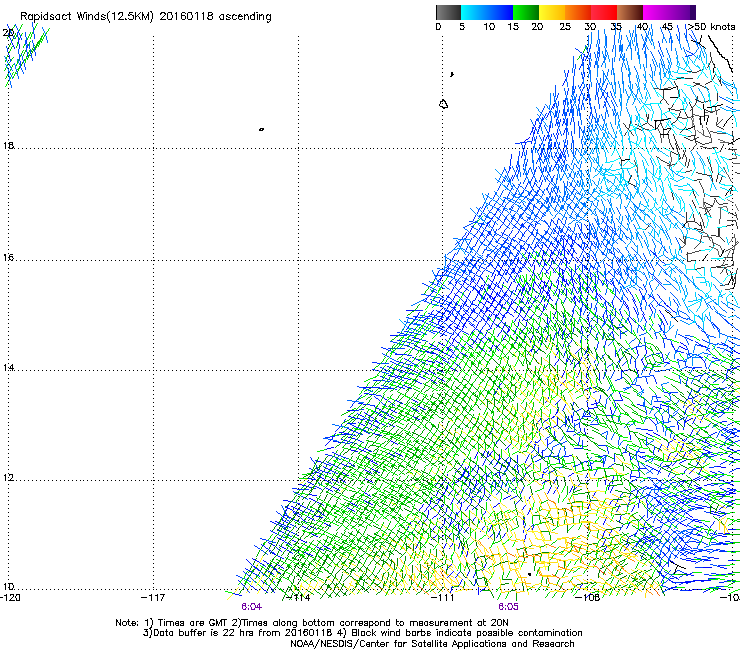
Task: Click the gray 0-5 knots color band
Action: (x=448, y=12)
